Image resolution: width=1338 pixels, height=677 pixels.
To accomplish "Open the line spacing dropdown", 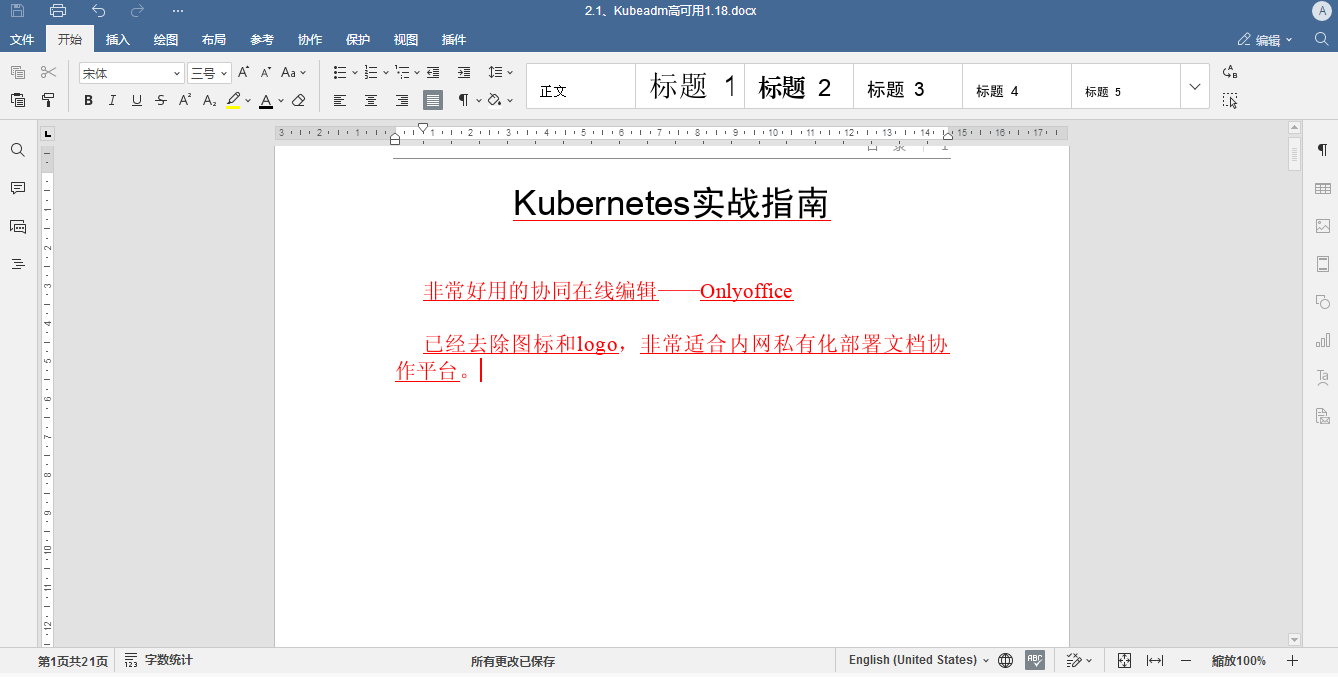I will [x=500, y=73].
